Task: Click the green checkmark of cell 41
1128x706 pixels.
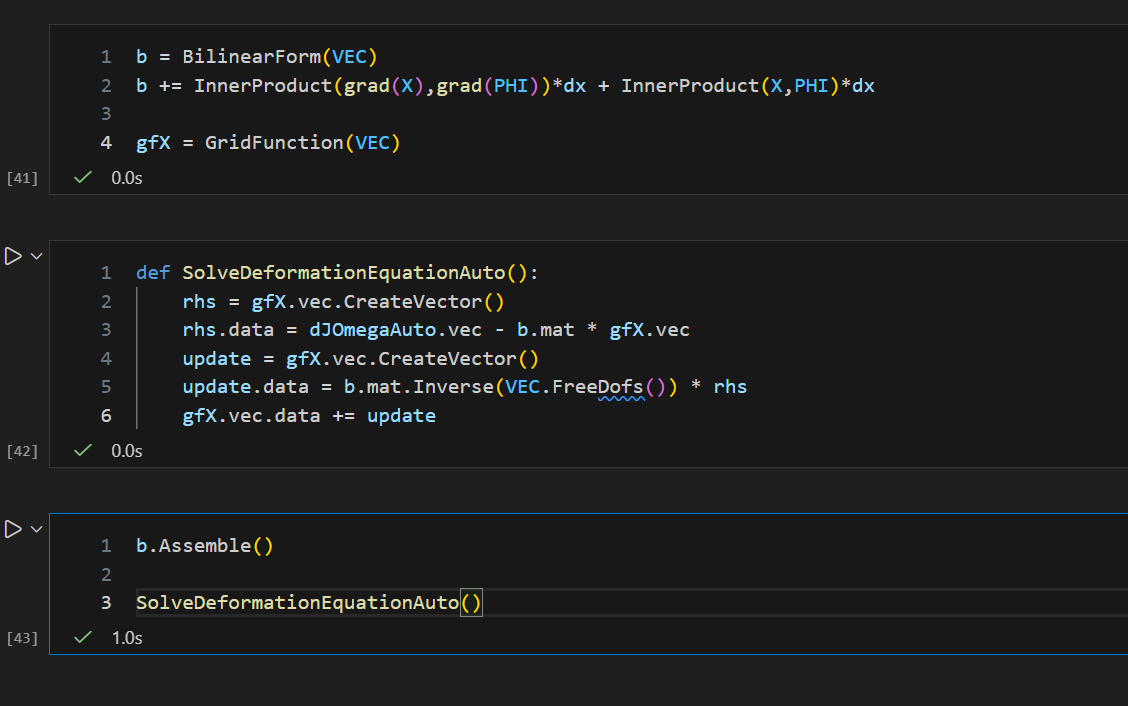Action: (84, 178)
